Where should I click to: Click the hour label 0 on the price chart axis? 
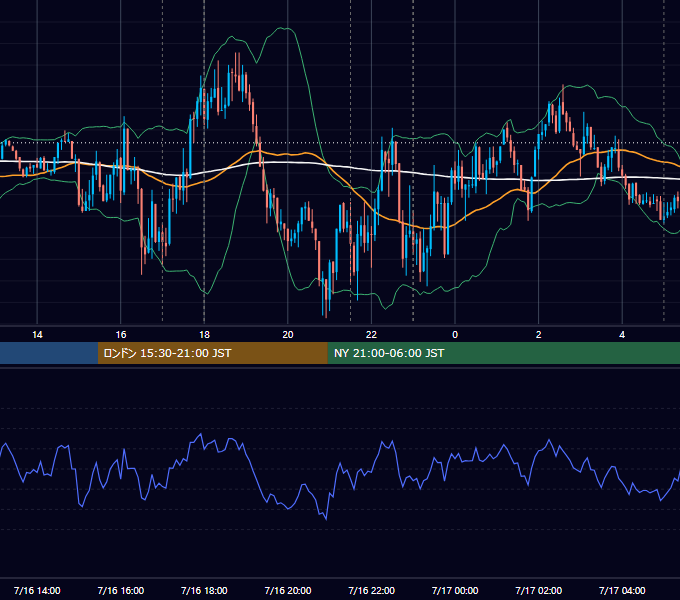pos(455,335)
